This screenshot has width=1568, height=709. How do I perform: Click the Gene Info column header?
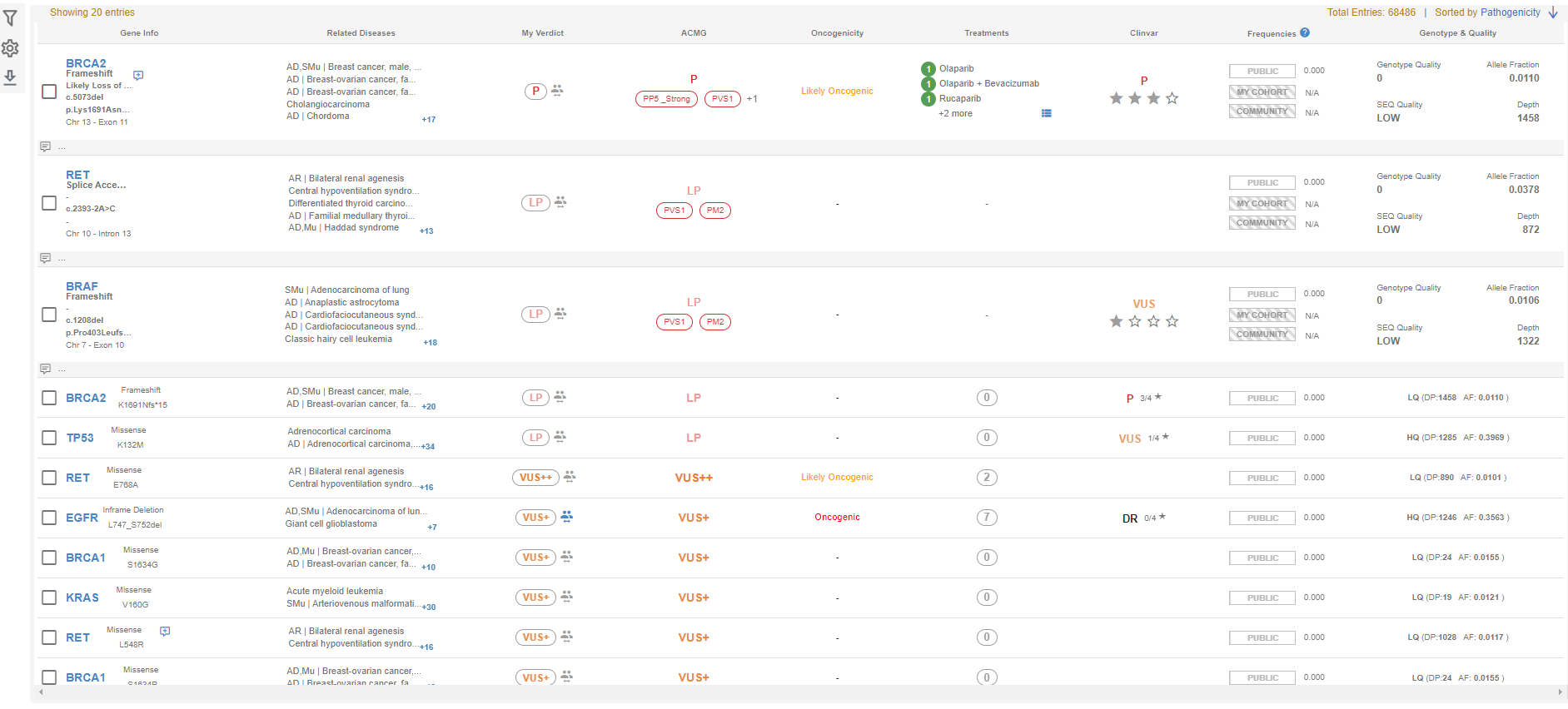click(139, 33)
